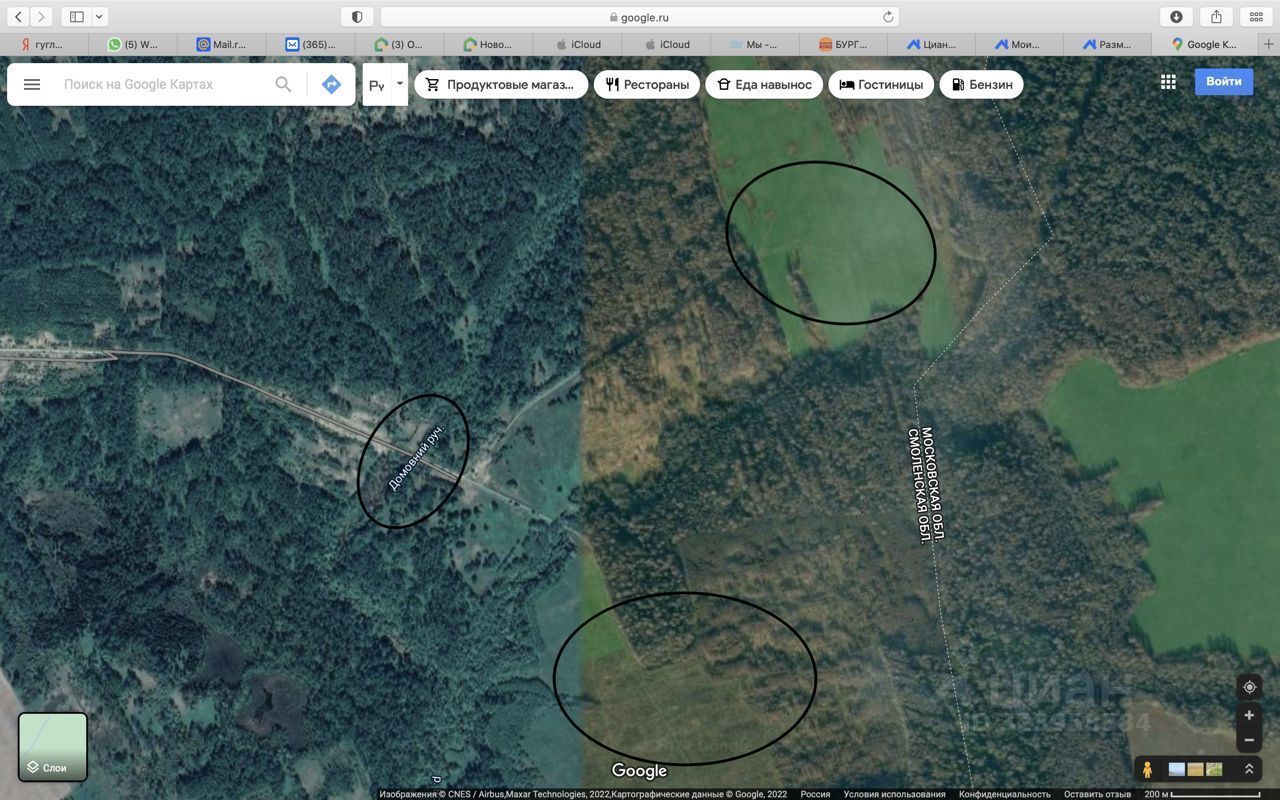This screenshot has width=1280, height=800.
Task: Switch to the second iCloud tab
Action: [x=667, y=44]
